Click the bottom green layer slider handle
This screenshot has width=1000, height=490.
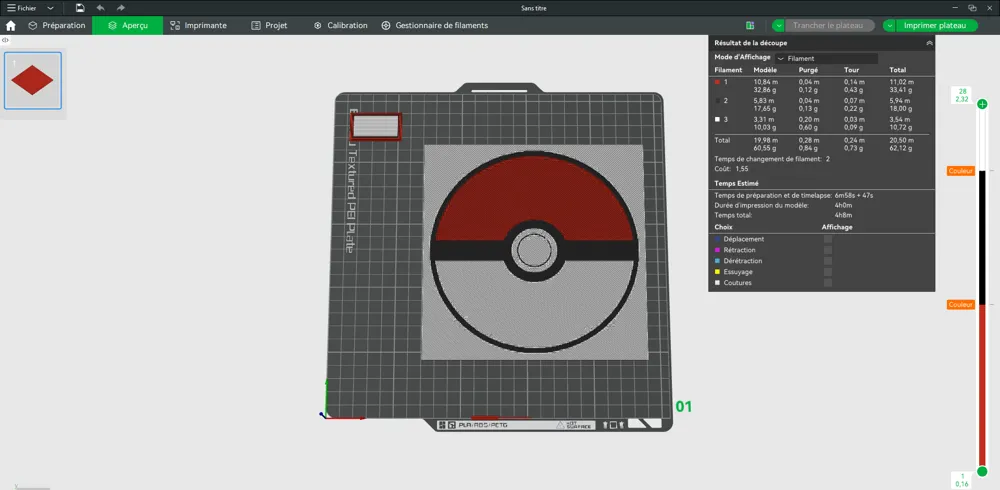[x=982, y=471]
